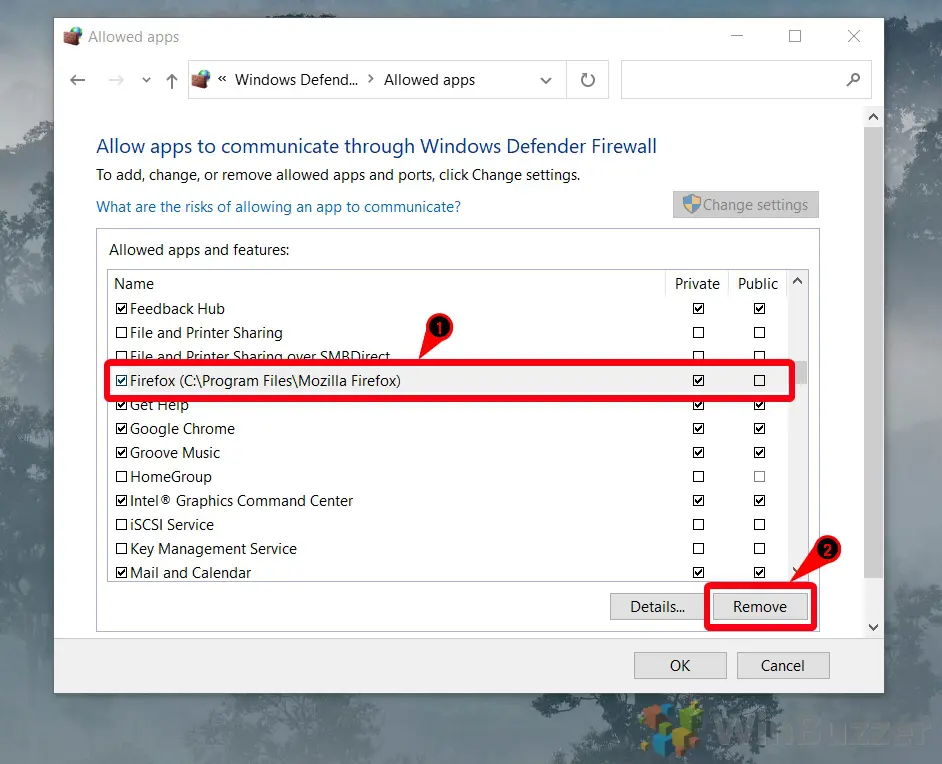Go back with the back arrow
Screen dimensions: 942x764
coord(77,80)
